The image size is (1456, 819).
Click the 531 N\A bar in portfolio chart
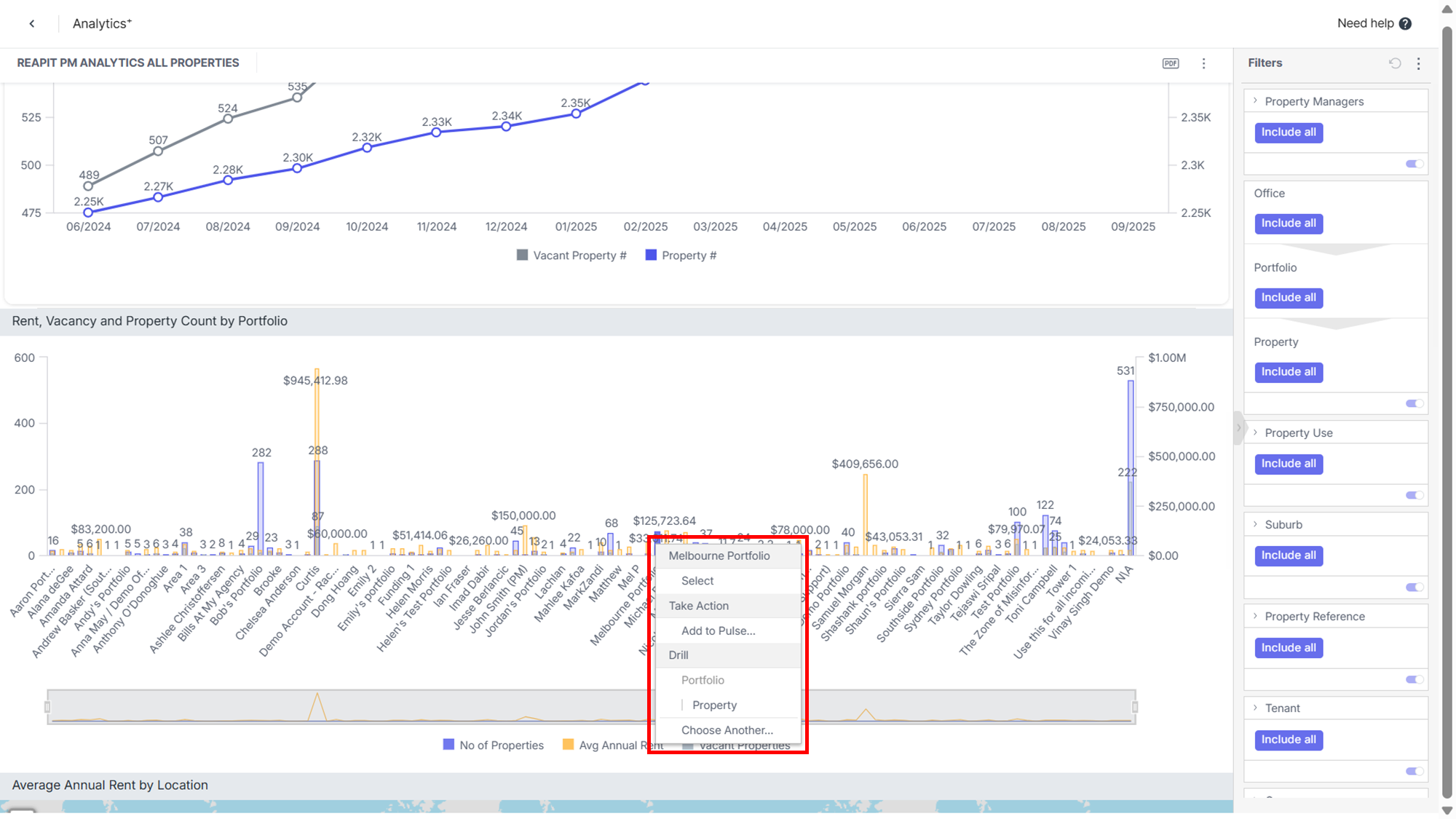tap(1131, 467)
